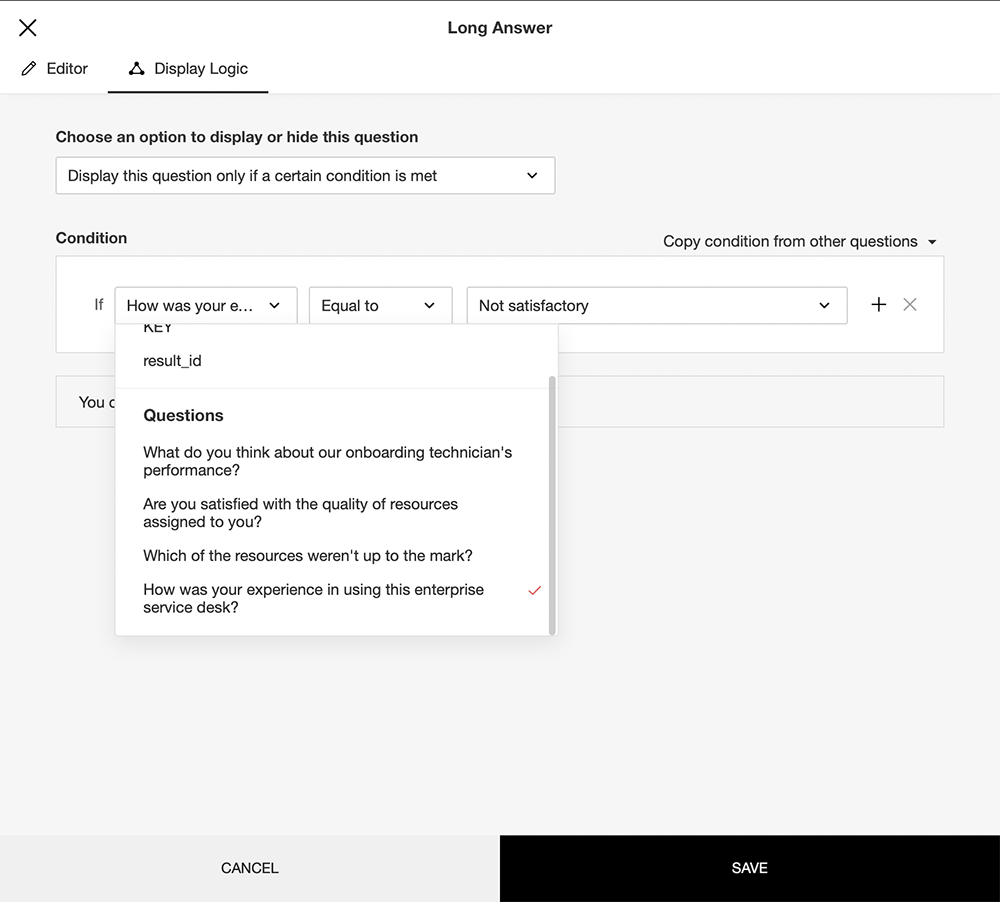
Task: Close the Long Answer dialog
Action: (27, 27)
